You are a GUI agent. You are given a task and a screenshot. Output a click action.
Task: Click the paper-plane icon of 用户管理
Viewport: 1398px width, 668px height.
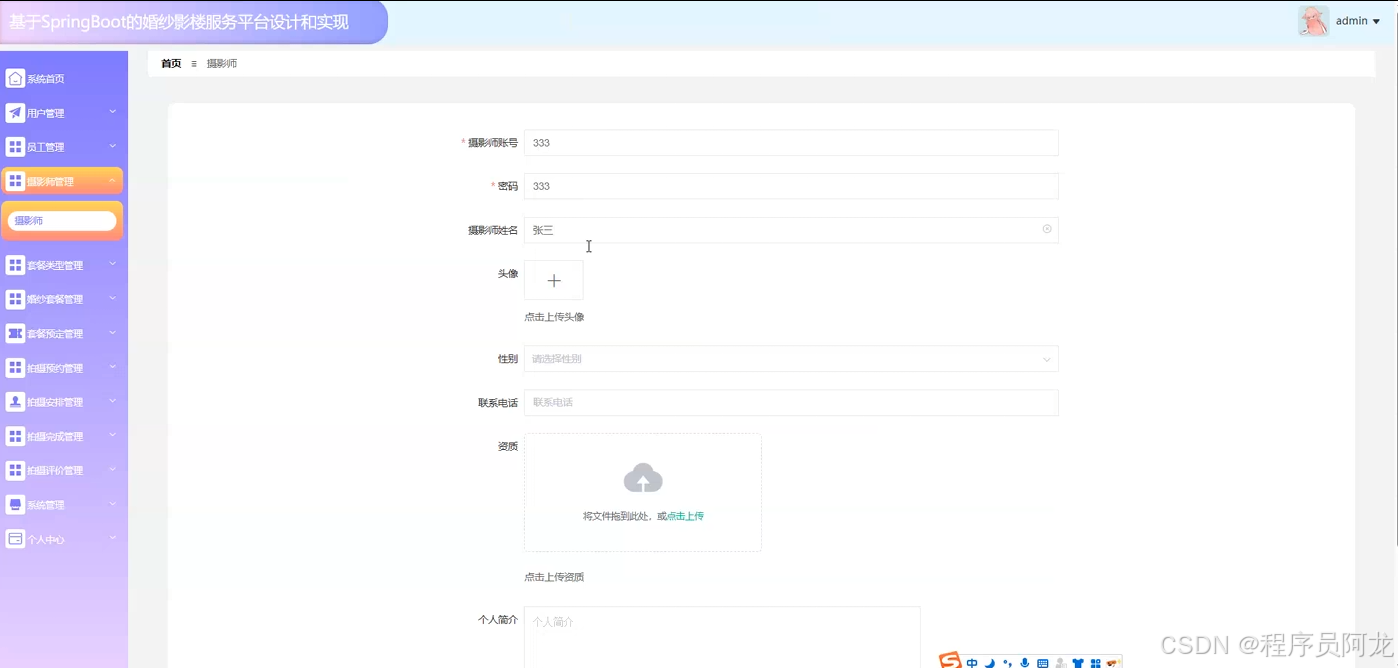coord(15,113)
